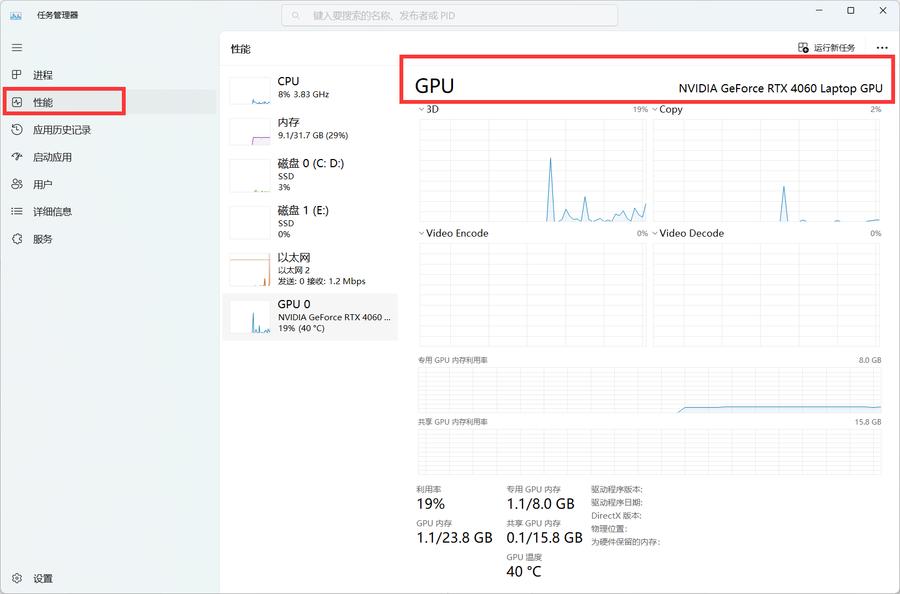
Task: Expand the 3D graph engine dropdown
Action: (x=421, y=109)
